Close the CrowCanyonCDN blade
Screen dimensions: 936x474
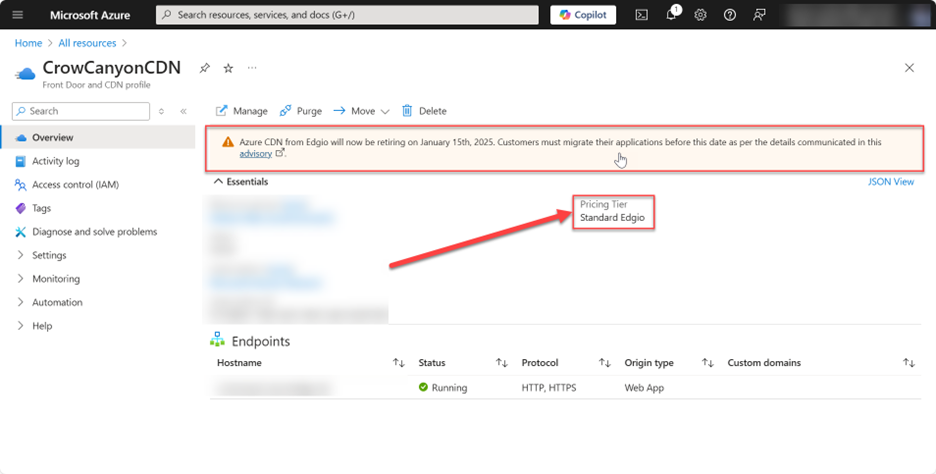909,68
